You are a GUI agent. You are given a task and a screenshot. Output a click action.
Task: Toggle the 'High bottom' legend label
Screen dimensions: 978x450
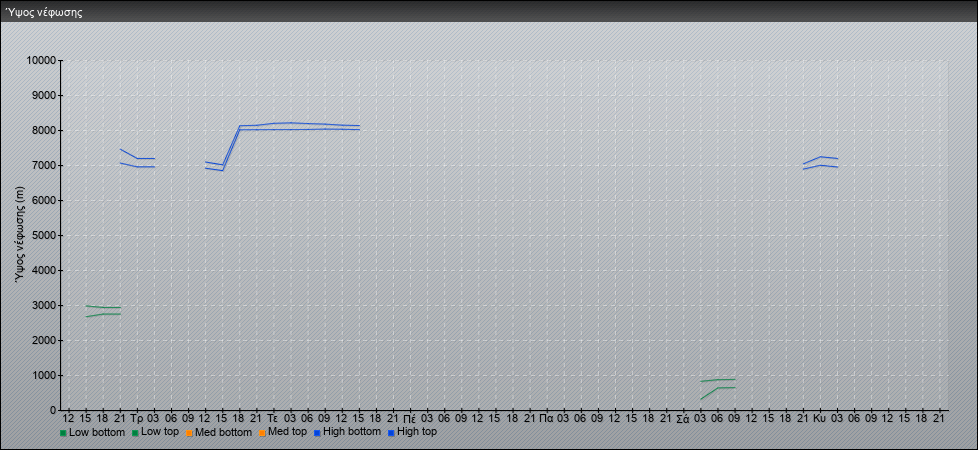(351, 432)
